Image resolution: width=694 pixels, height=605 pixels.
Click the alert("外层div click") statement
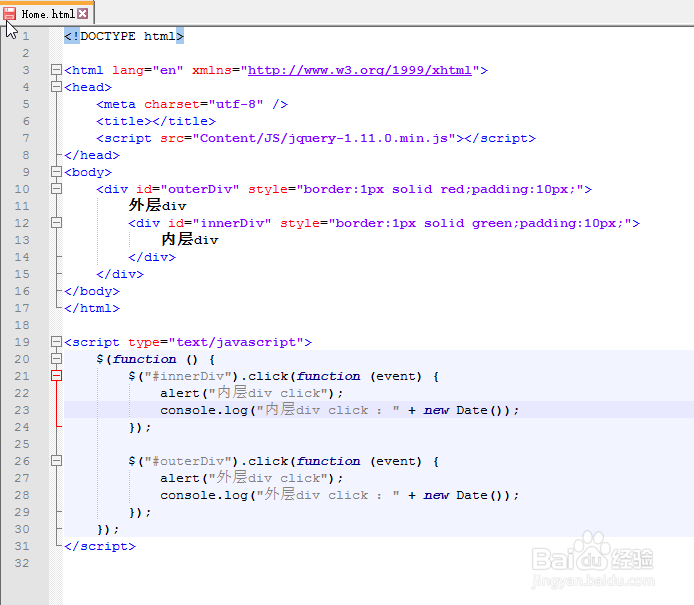[x=251, y=478]
